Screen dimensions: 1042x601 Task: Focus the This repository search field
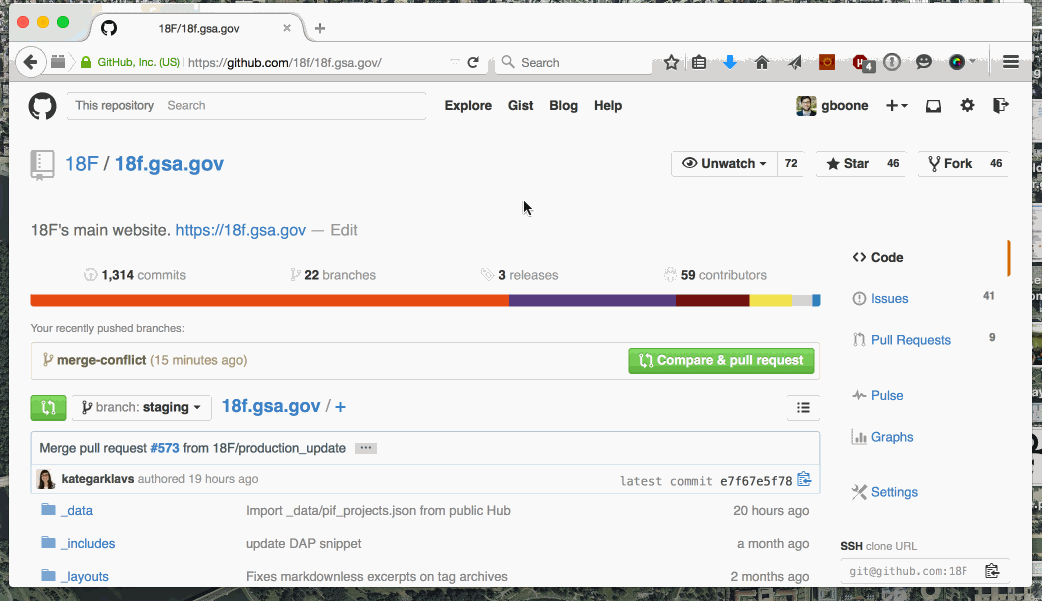[x=247, y=106]
